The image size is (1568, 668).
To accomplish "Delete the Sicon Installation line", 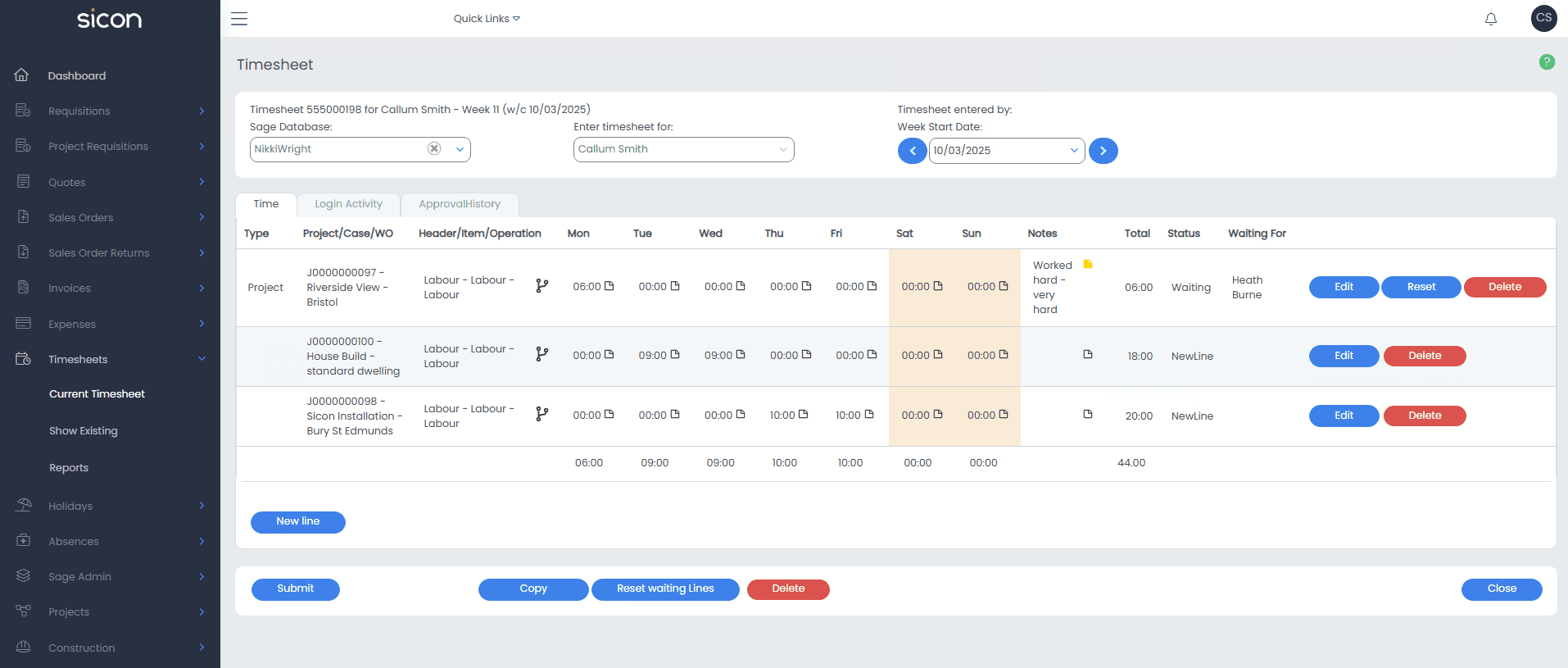I will [1425, 416].
